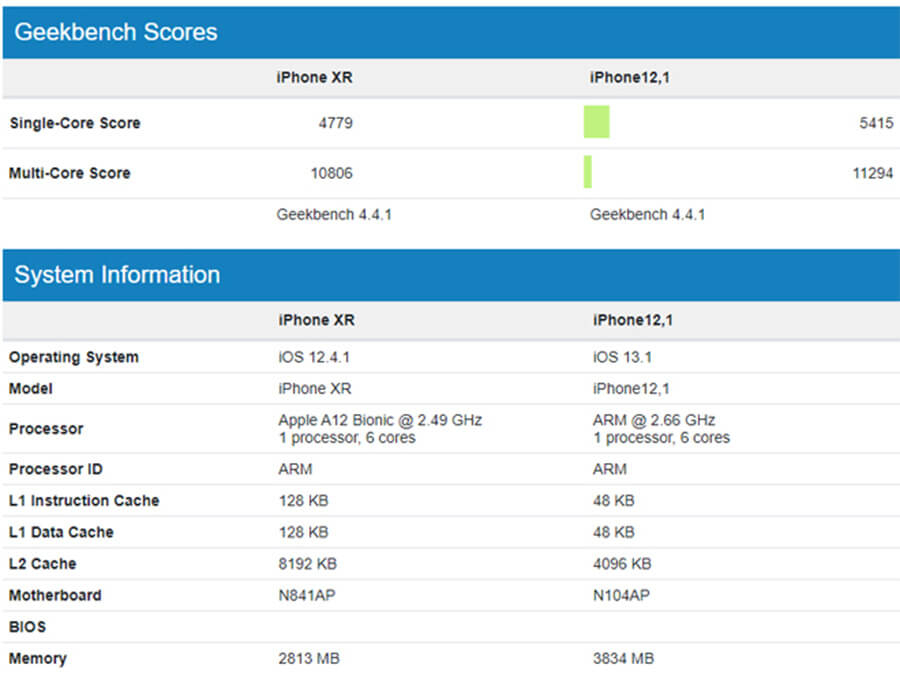Select iPhone XR header in System Information

pyautogui.click(x=317, y=320)
